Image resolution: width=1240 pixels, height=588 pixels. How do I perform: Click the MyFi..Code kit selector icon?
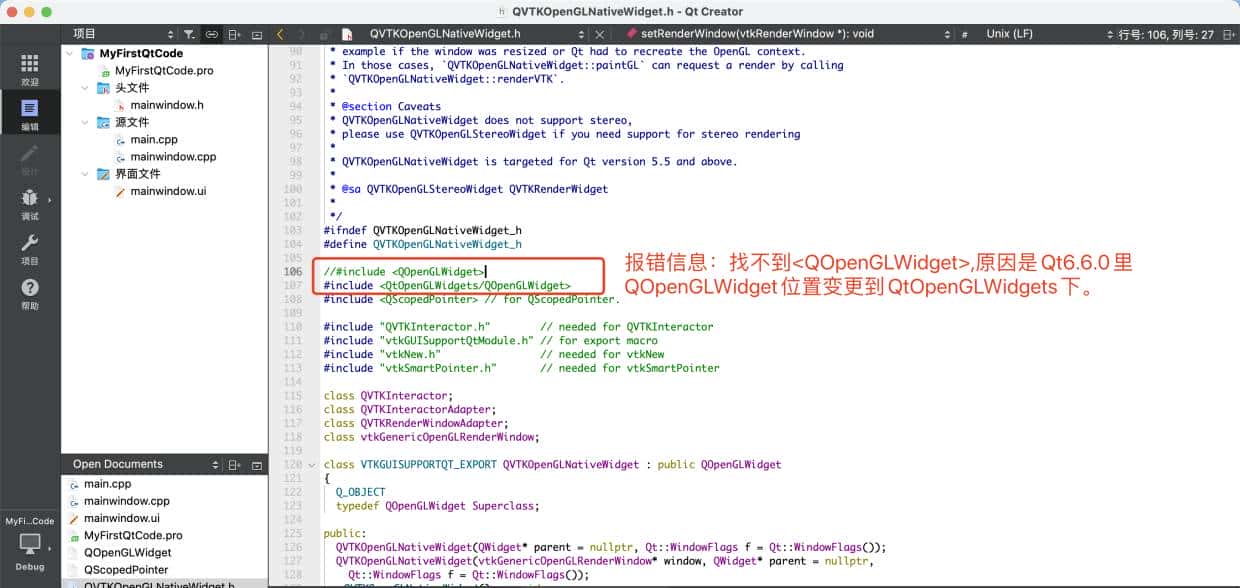click(x=30, y=520)
